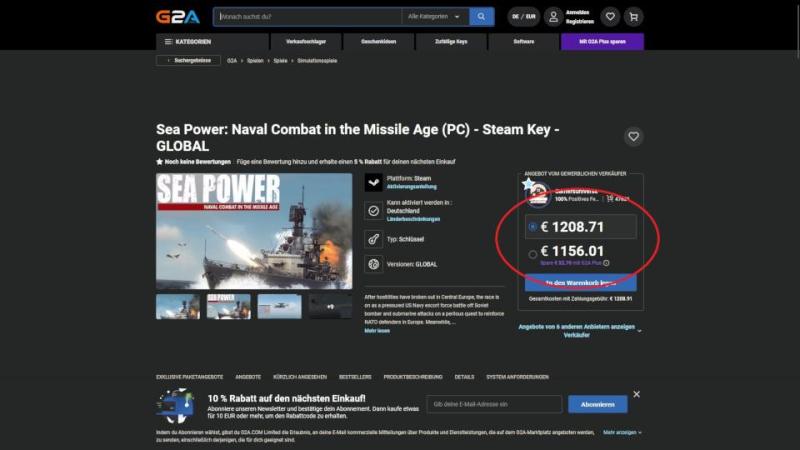Open the Geschenkideen menu item
800x450 pixels.
coord(379,42)
